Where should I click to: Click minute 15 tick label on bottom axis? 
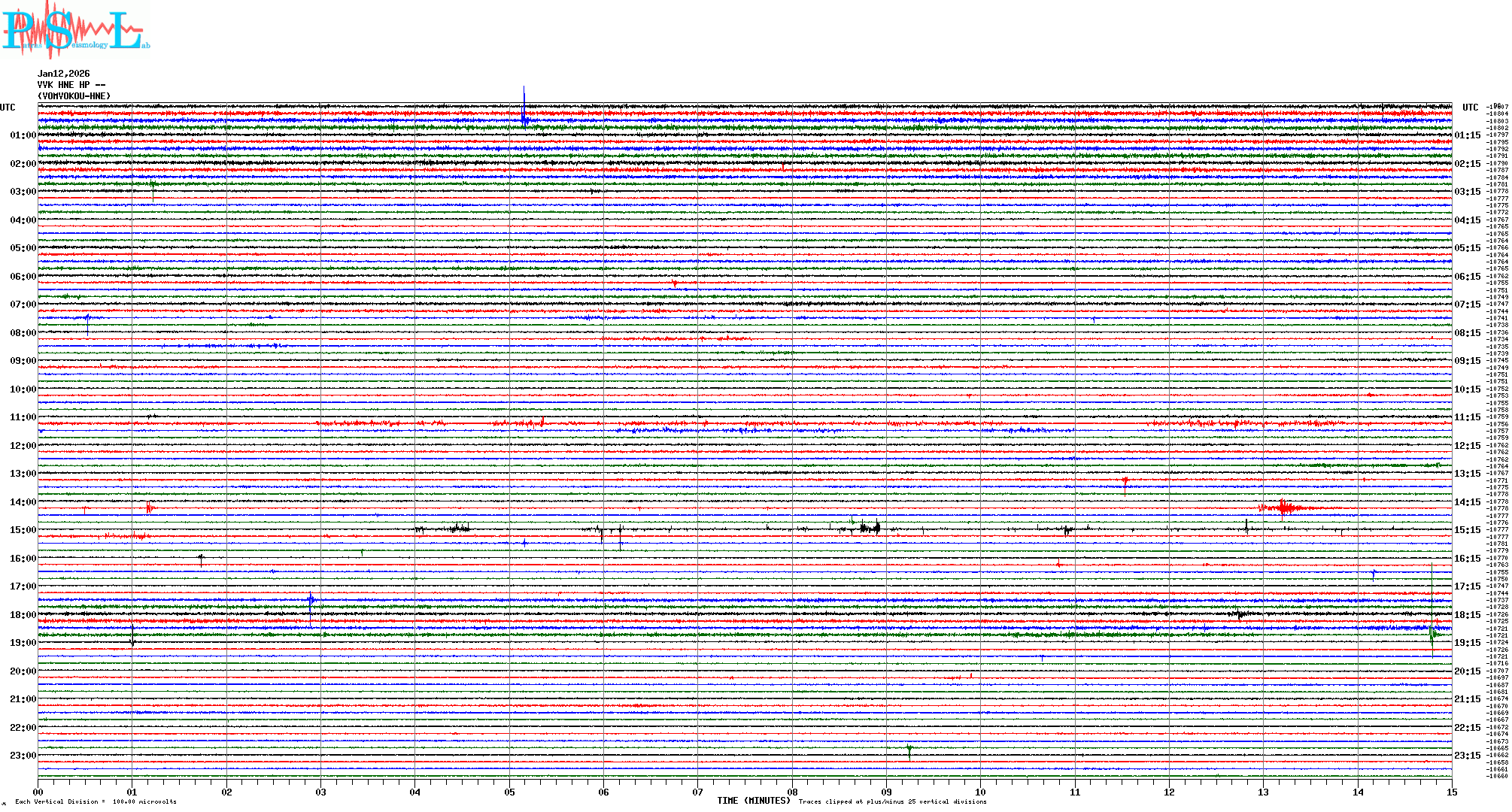(x=1452, y=792)
